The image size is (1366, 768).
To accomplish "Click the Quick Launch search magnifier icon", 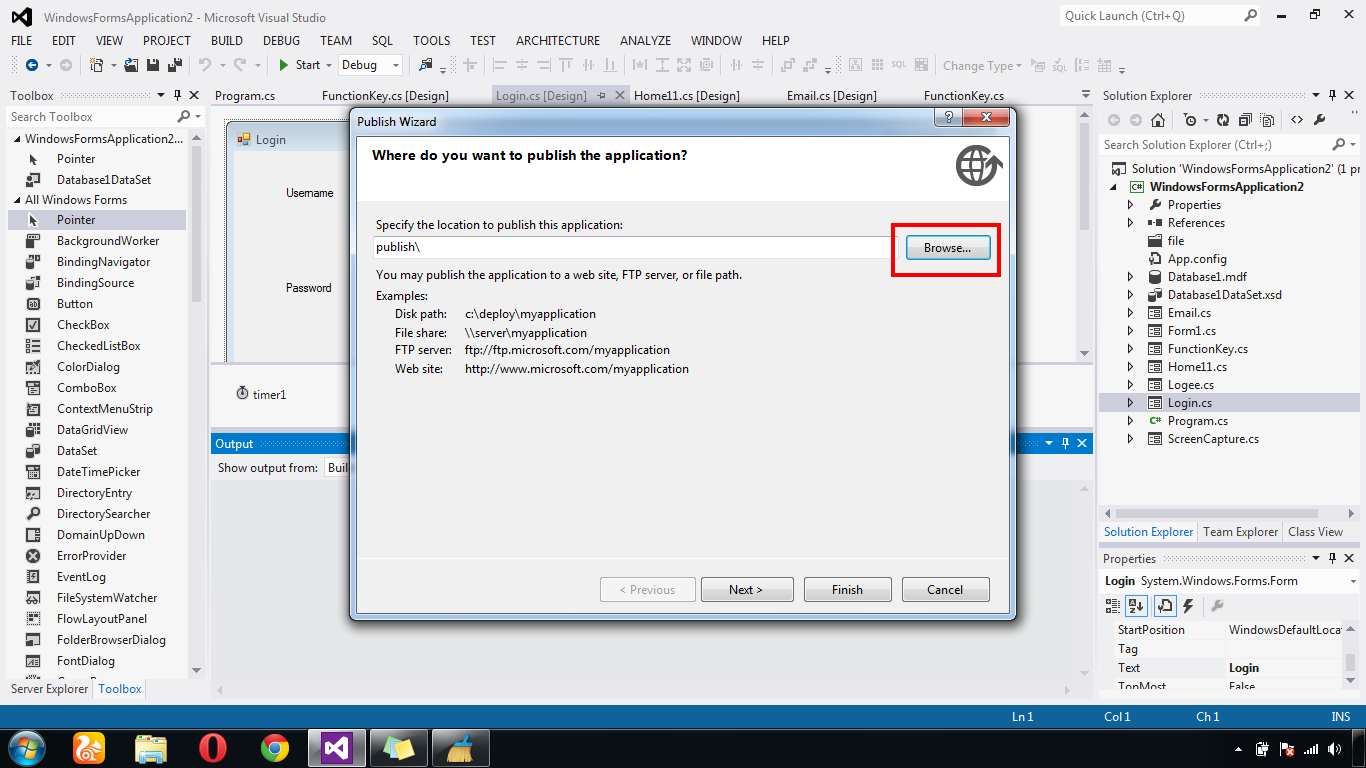I will point(1250,15).
